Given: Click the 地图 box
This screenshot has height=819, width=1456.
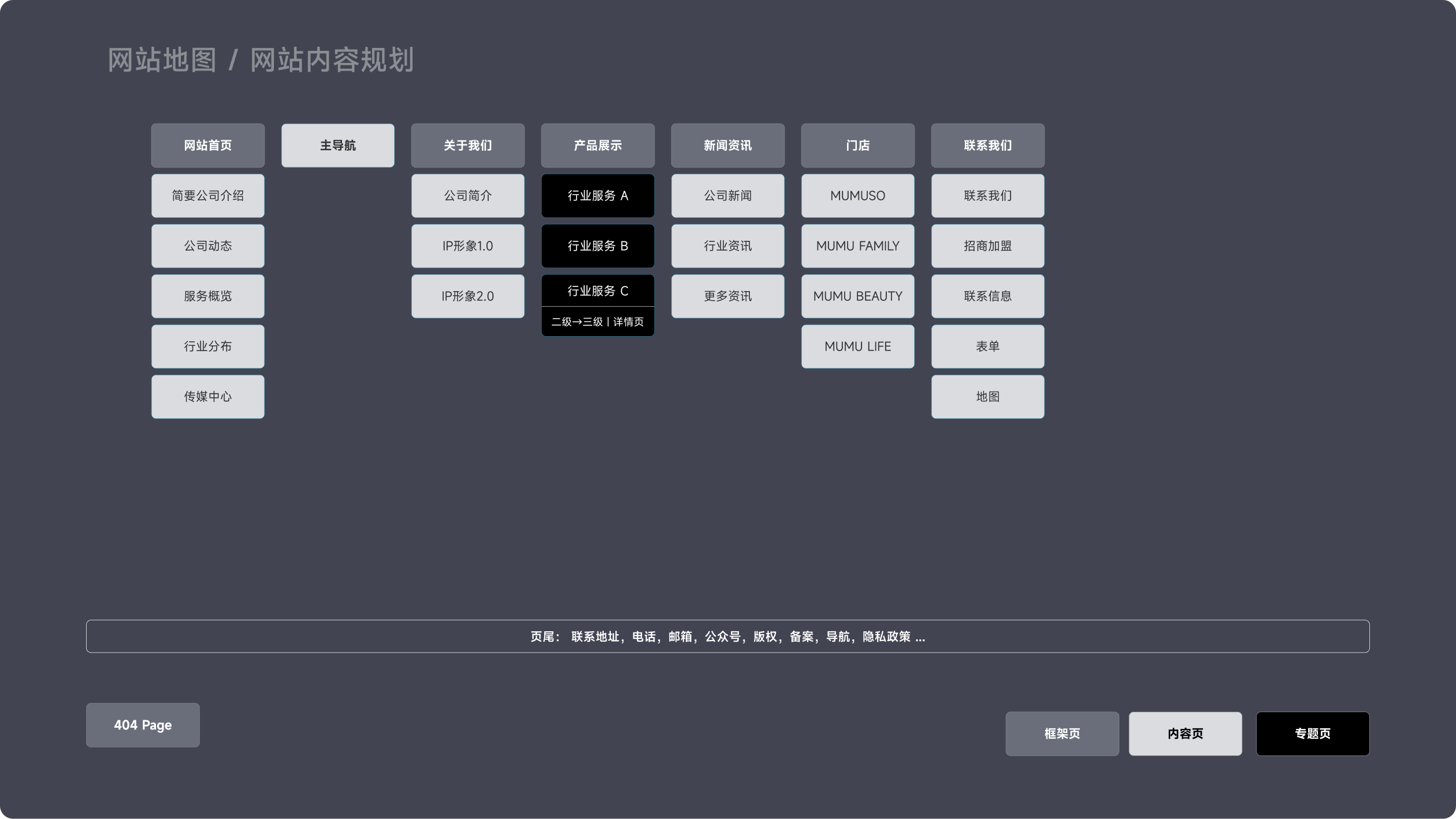Looking at the screenshot, I should [x=987, y=397].
